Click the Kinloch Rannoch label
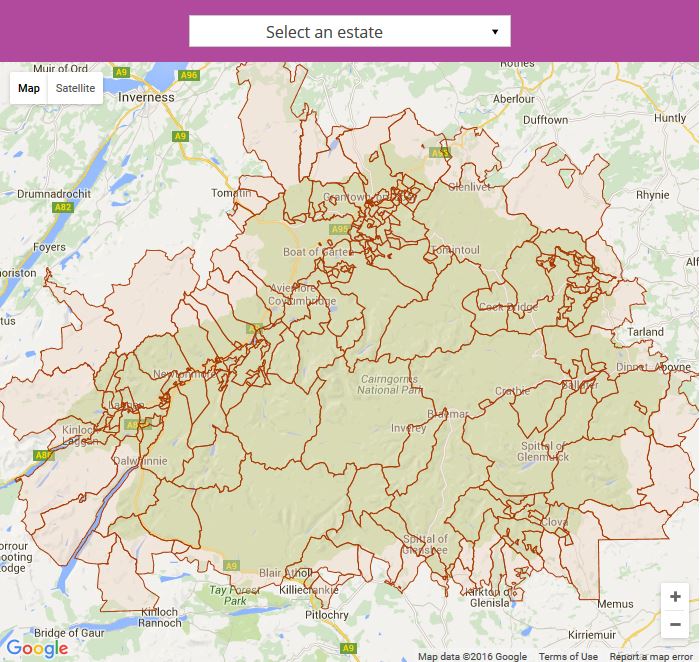700x662 pixels. click(160, 617)
